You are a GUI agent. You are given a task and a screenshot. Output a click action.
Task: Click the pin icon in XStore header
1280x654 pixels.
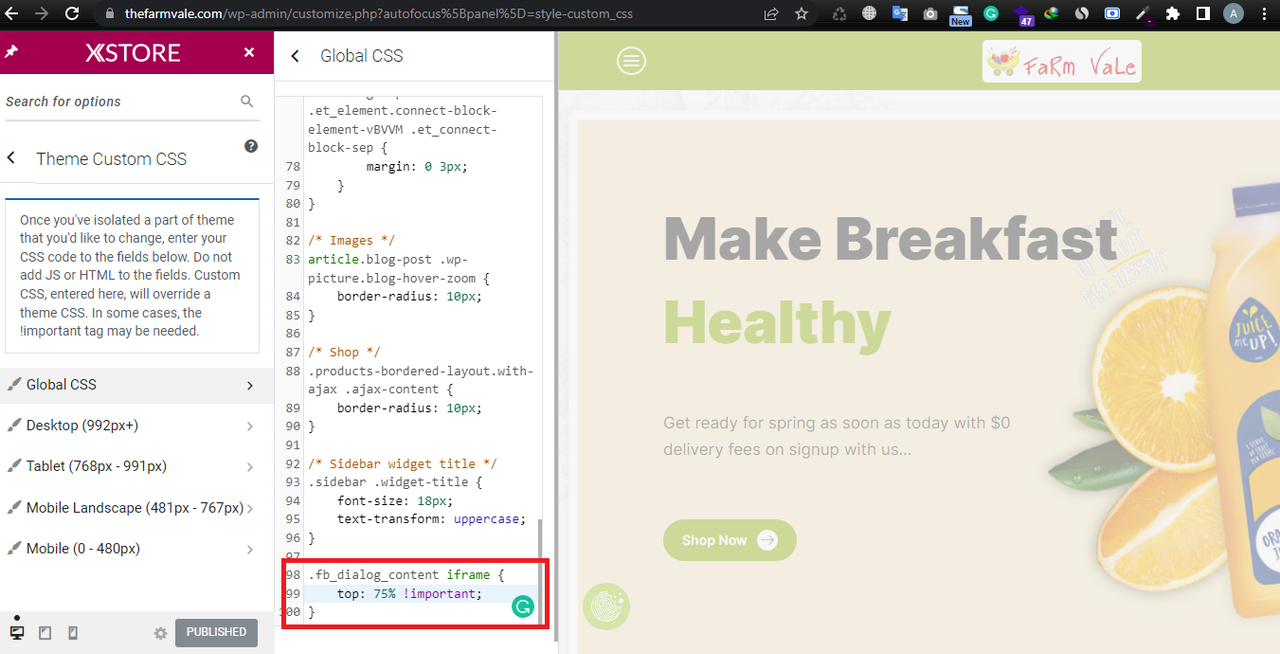(x=11, y=52)
